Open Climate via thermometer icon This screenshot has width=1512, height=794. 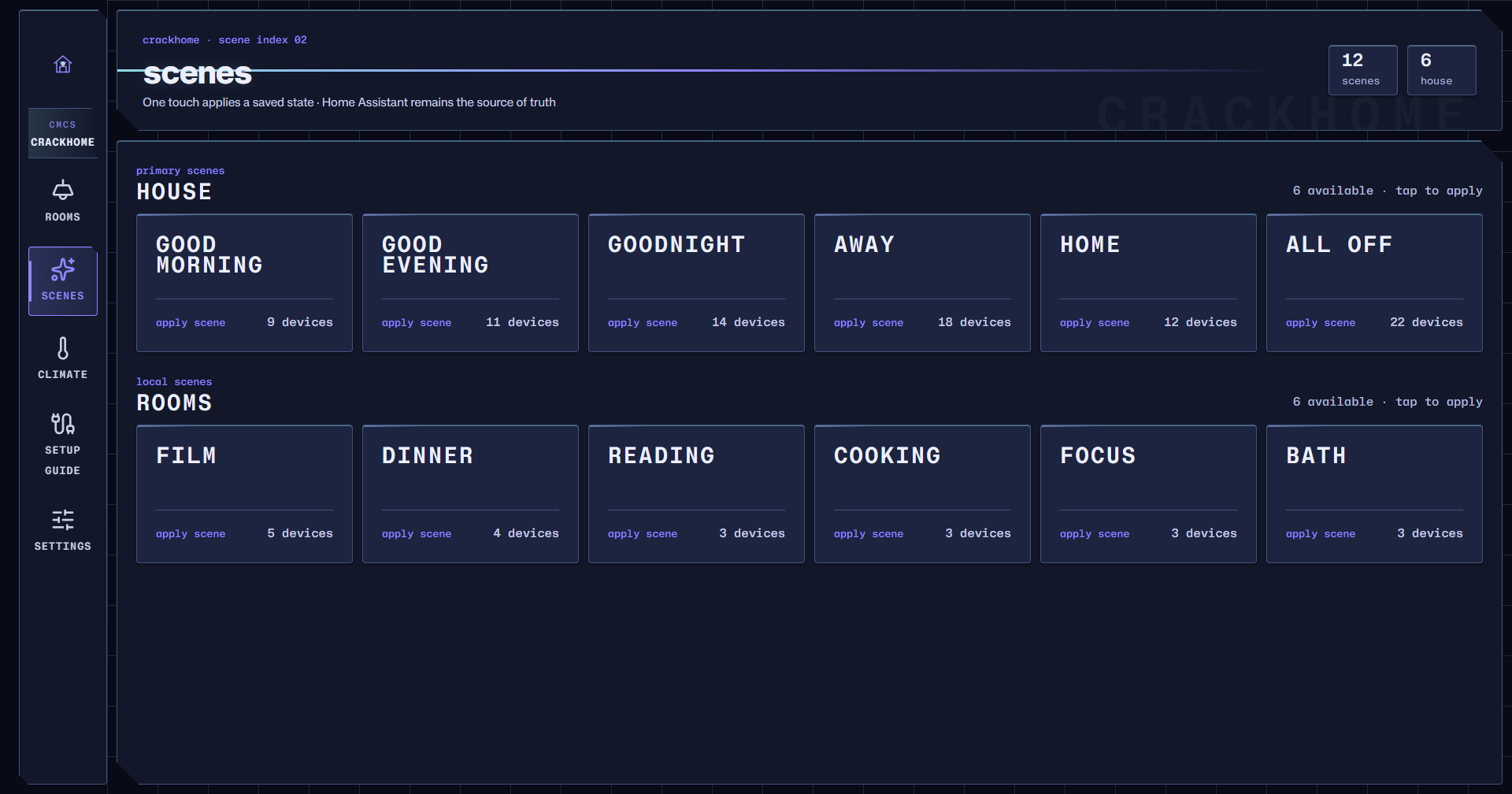click(x=63, y=348)
